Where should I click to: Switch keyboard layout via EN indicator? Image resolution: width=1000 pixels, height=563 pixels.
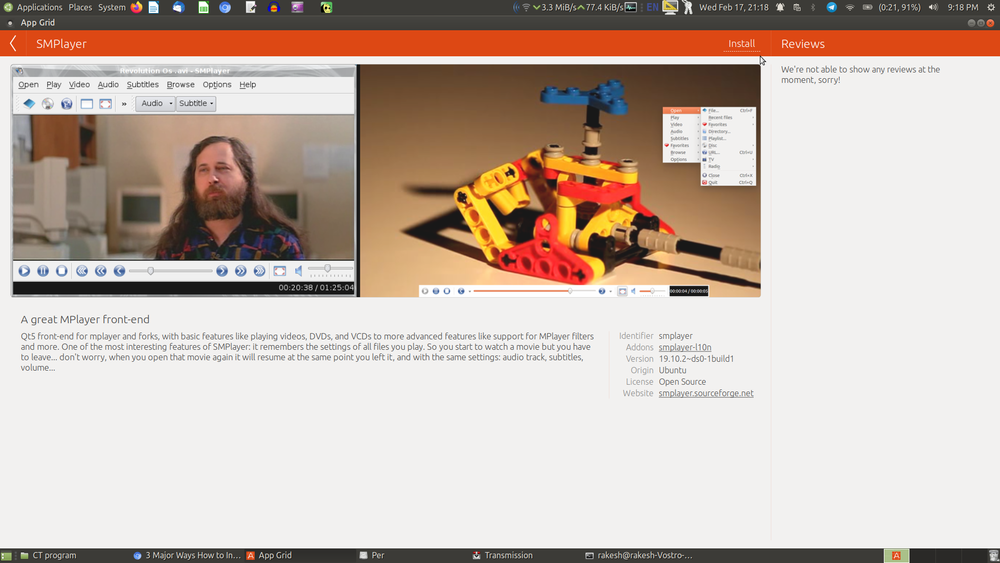click(652, 7)
